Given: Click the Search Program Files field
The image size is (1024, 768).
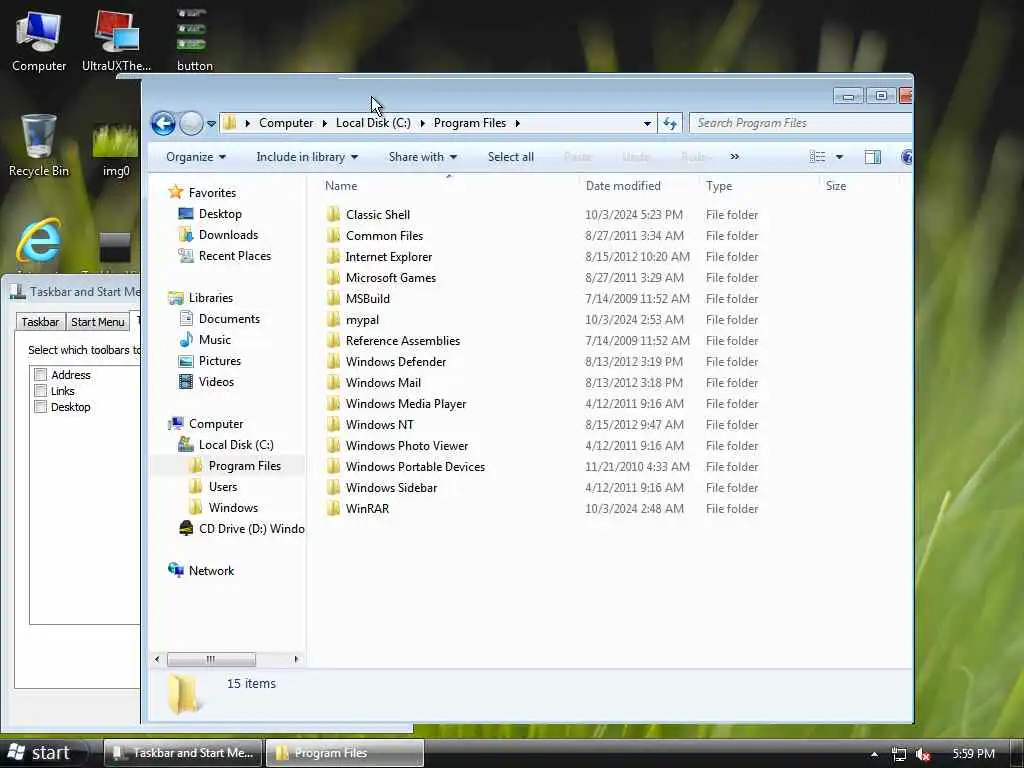Looking at the screenshot, I should coord(801,123).
